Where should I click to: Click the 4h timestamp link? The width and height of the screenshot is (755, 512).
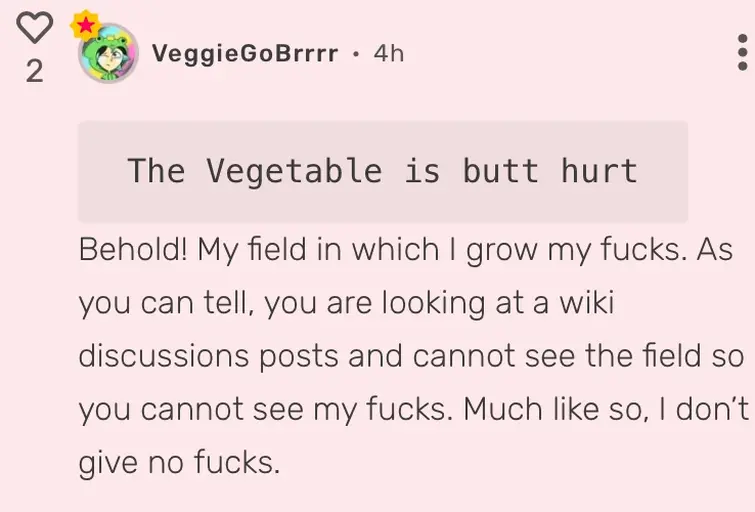click(389, 53)
